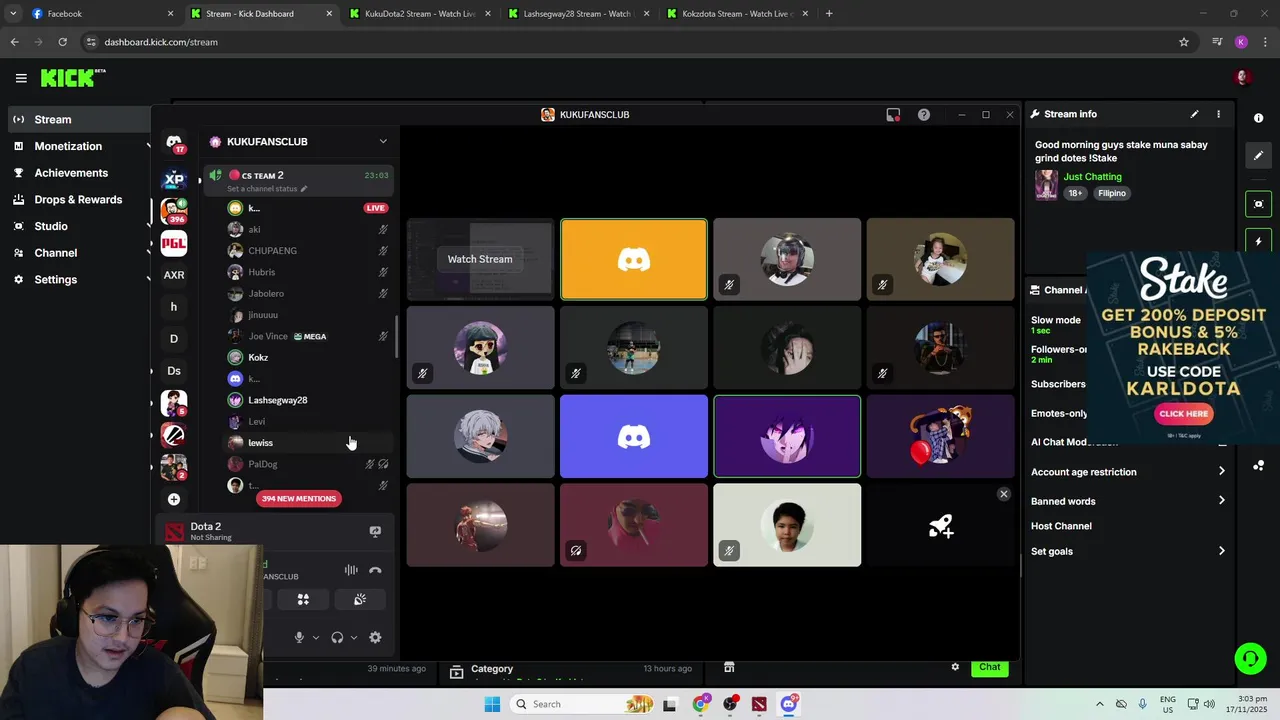Screen dimensions: 1280x720
Task: Select the Ds Discord server
Action: [x=174, y=371]
